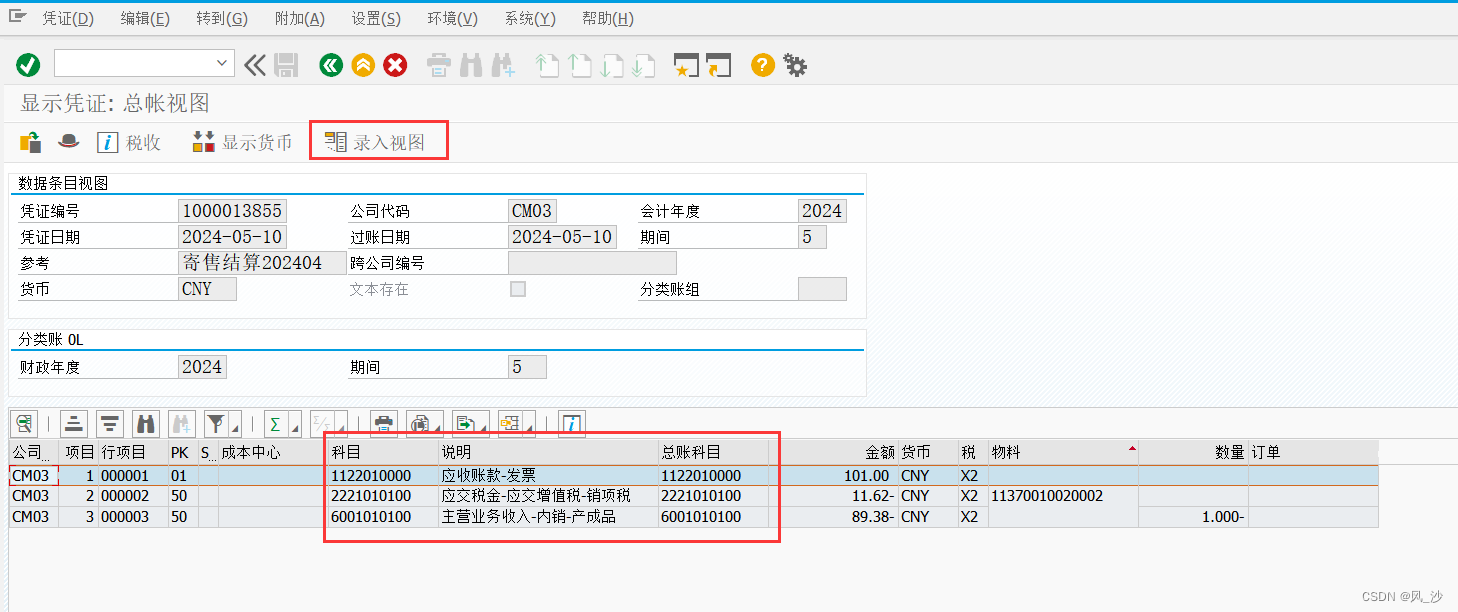Click the green Continue (Enter) checkmark icon
This screenshot has height=612, width=1458.
(x=27, y=64)
